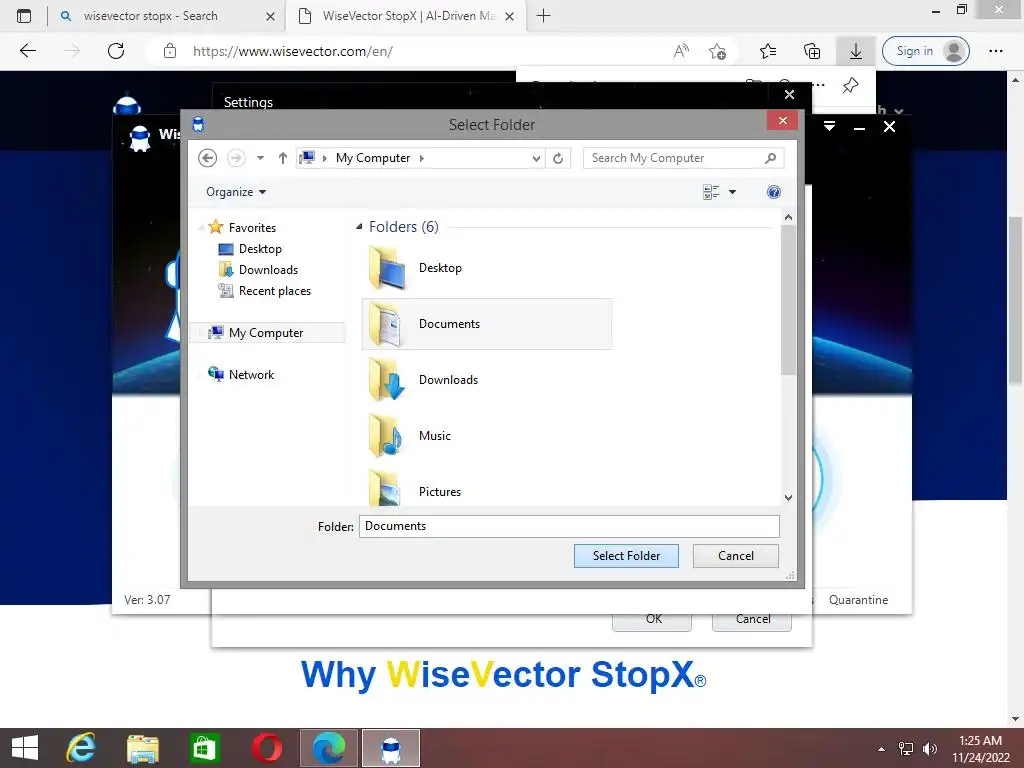Open browser Favorites list
The width and height of the screenshot is (1024, 768).
(768, 51)
